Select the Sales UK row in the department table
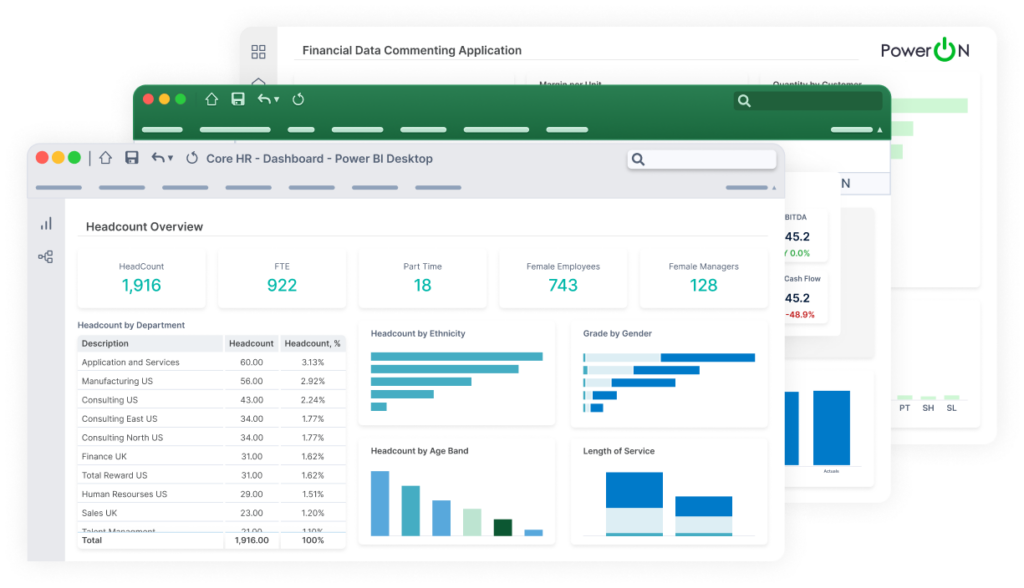The width and height of the screenshot is (1024, 588). point(150,512)
